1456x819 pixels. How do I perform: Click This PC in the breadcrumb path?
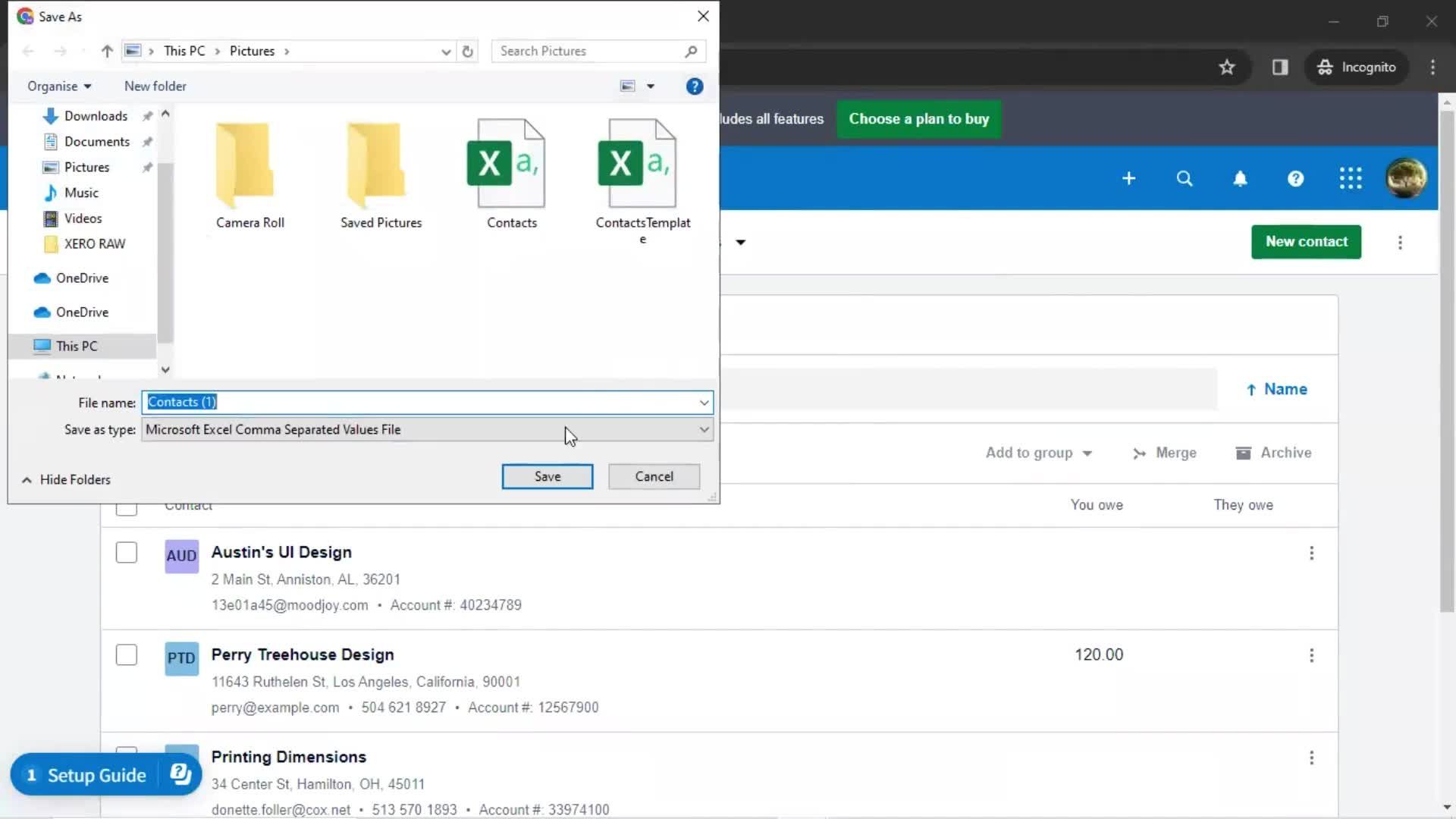tap(184, 51)
